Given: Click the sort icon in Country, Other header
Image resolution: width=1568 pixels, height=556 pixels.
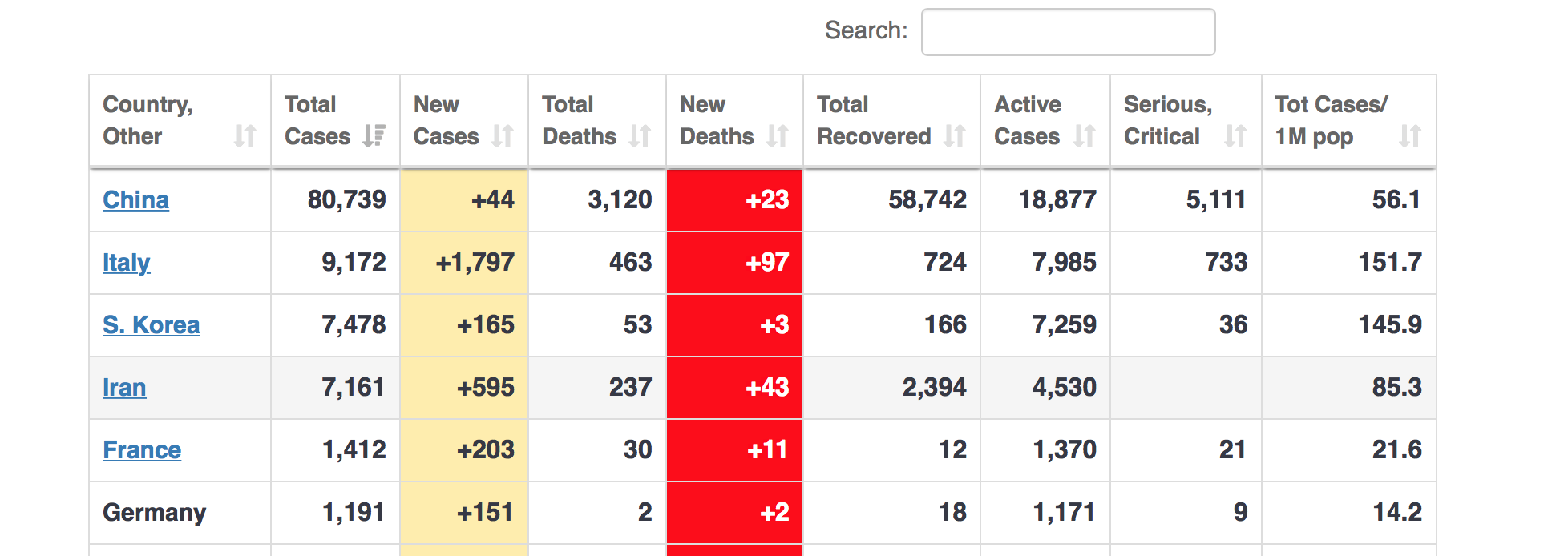Looking at the screenshot, I should (244, 136).
